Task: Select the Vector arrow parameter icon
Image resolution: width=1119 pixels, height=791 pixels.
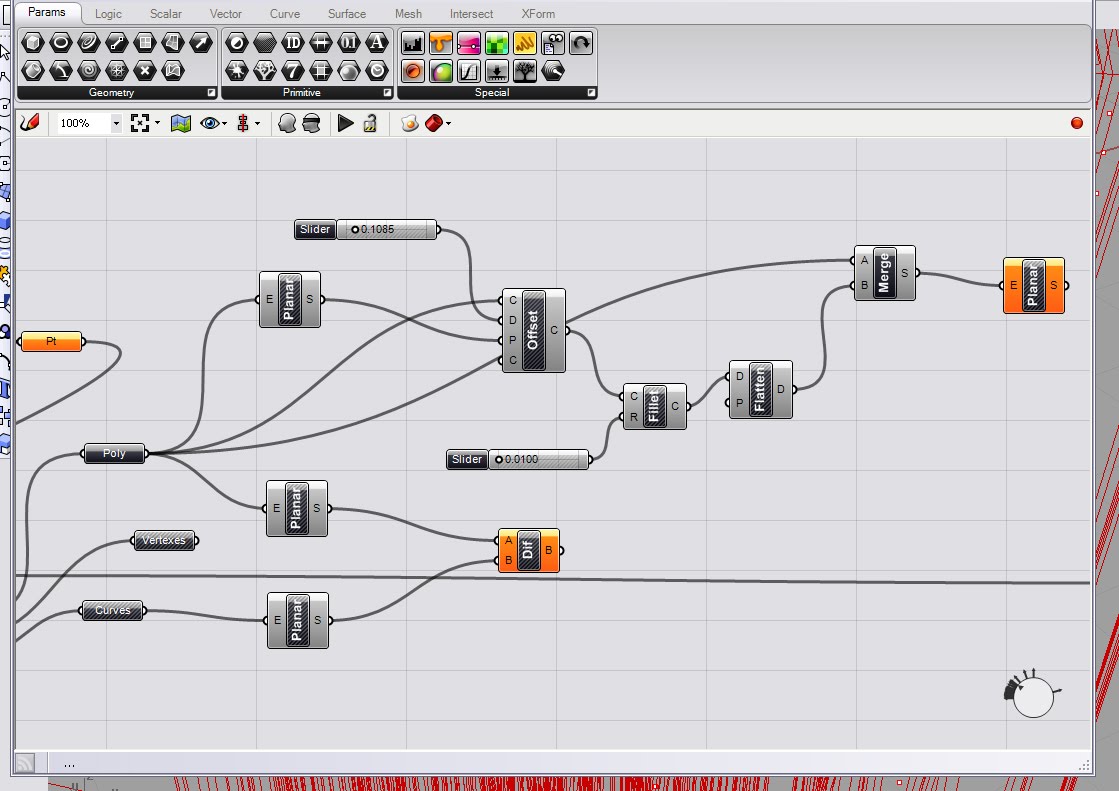Action: coord(201,43)
